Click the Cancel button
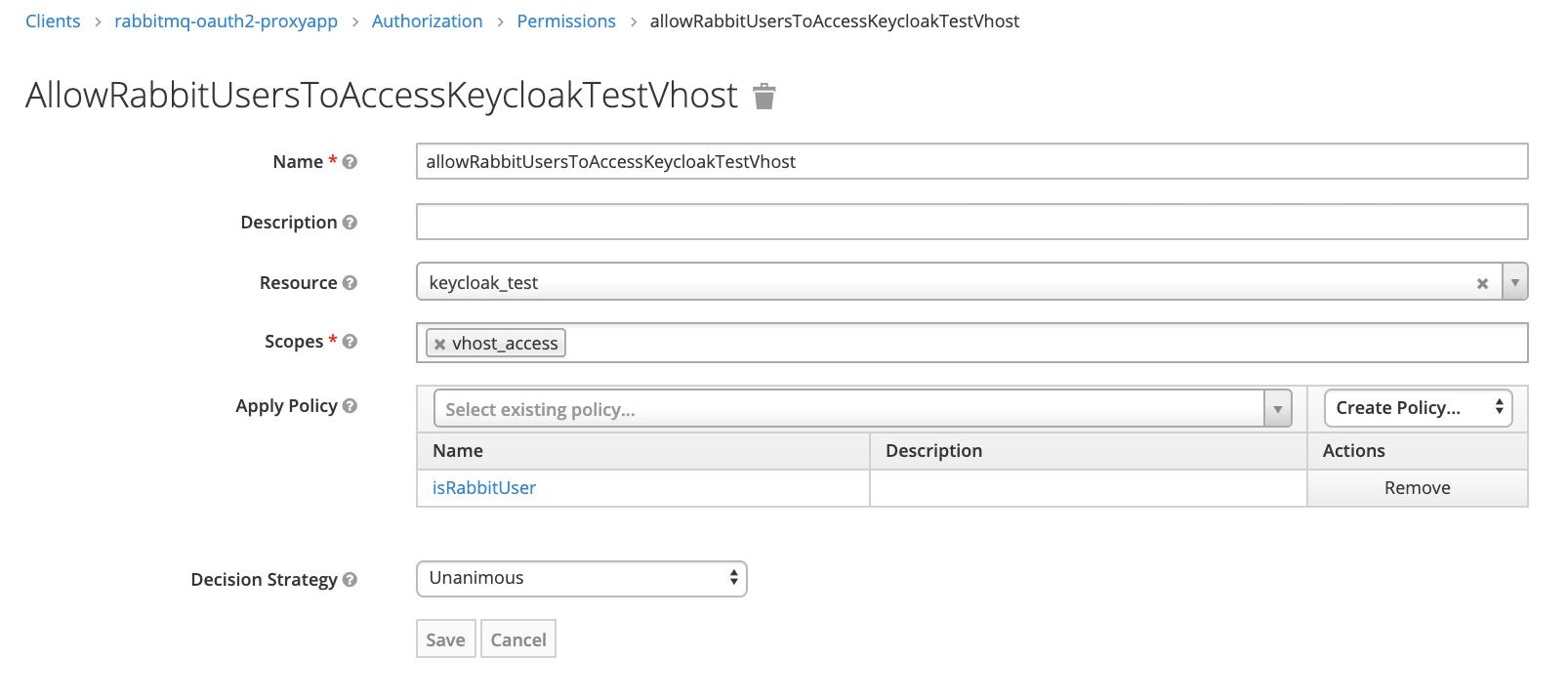This screenshot has height=699, width=1568. pyautogui.click(x=518, y=639)
